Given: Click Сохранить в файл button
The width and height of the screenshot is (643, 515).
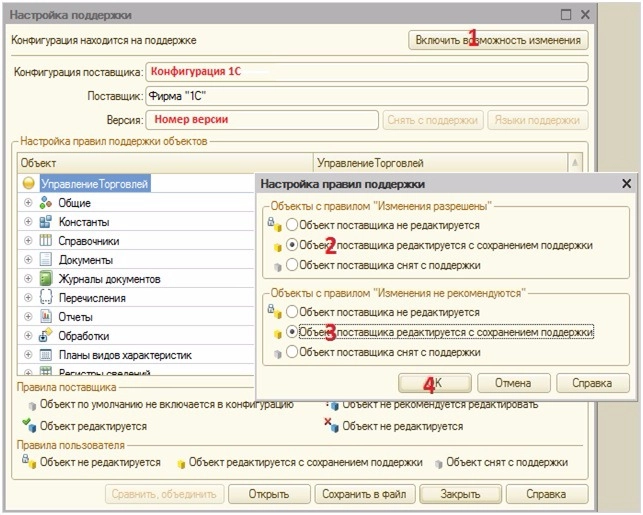Looking at the screenshot, I should point(364,494).
